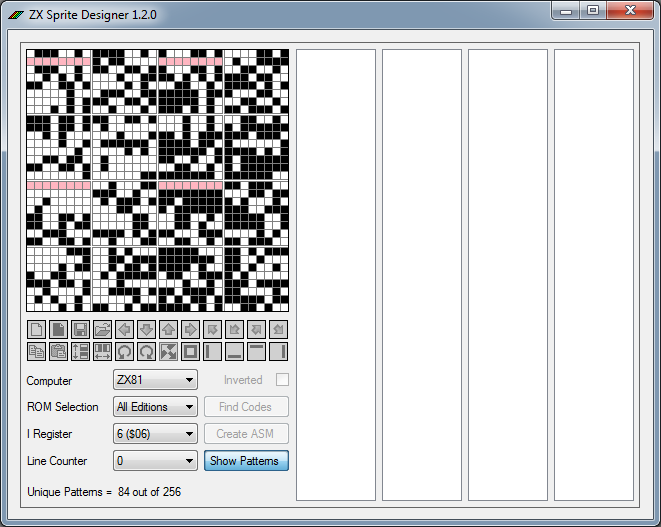Toggle the Inverted checkbox

tap(282, 379)
